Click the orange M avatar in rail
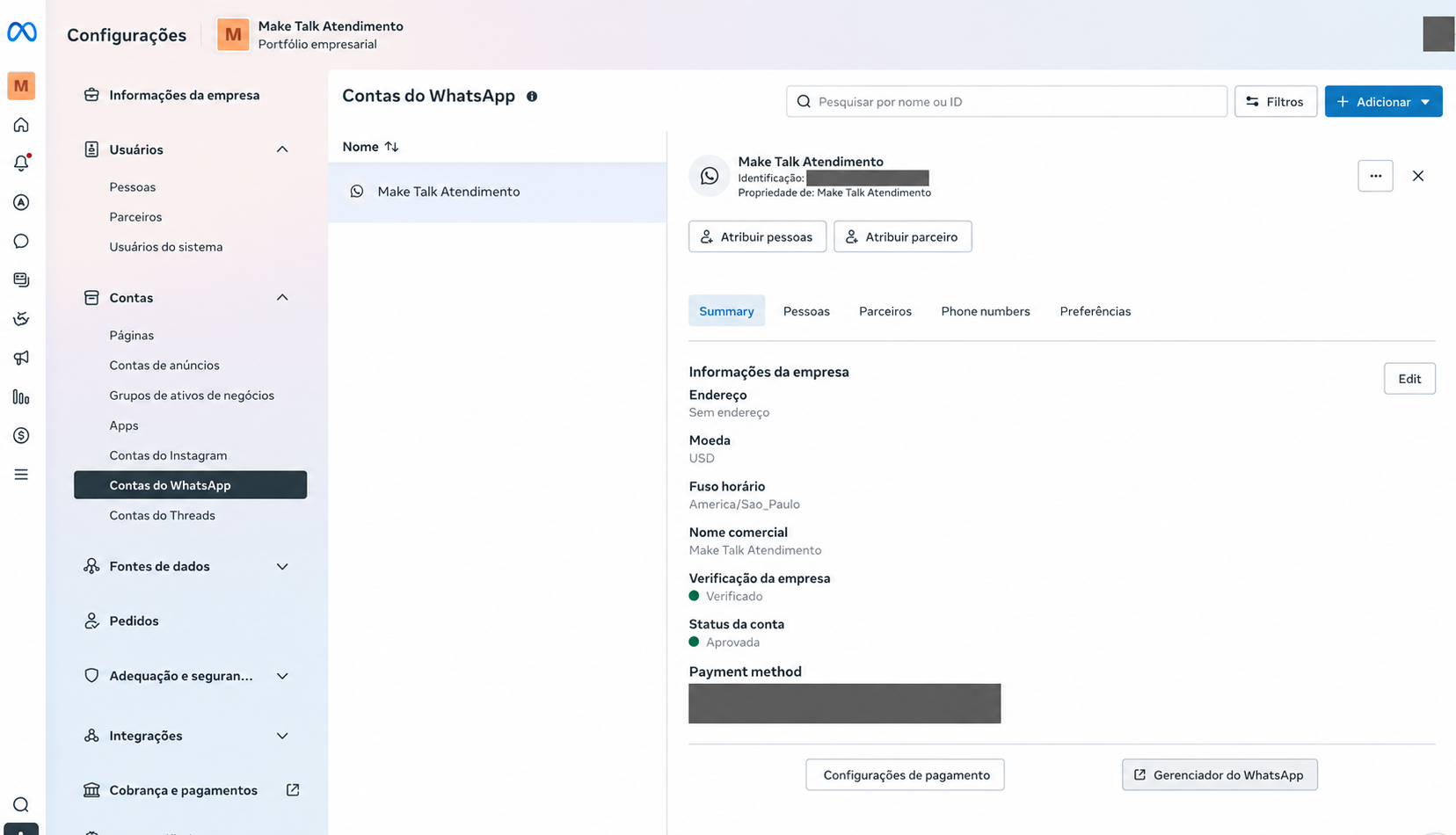The width and height of the screenshot is (1456, 835). click(21, 85)
